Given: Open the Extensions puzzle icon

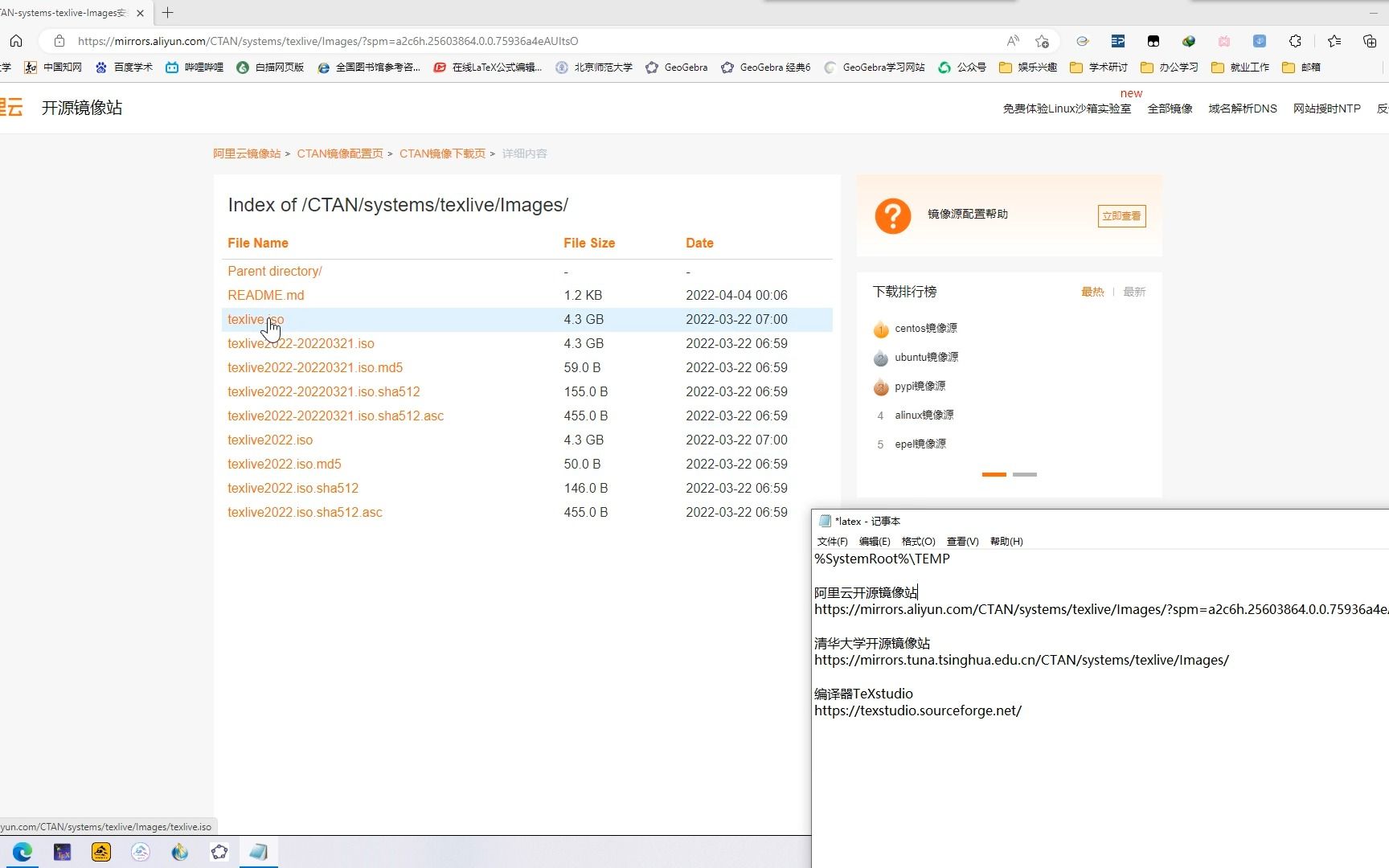Looking at the screenshot, I should [x=1295, y=41].
